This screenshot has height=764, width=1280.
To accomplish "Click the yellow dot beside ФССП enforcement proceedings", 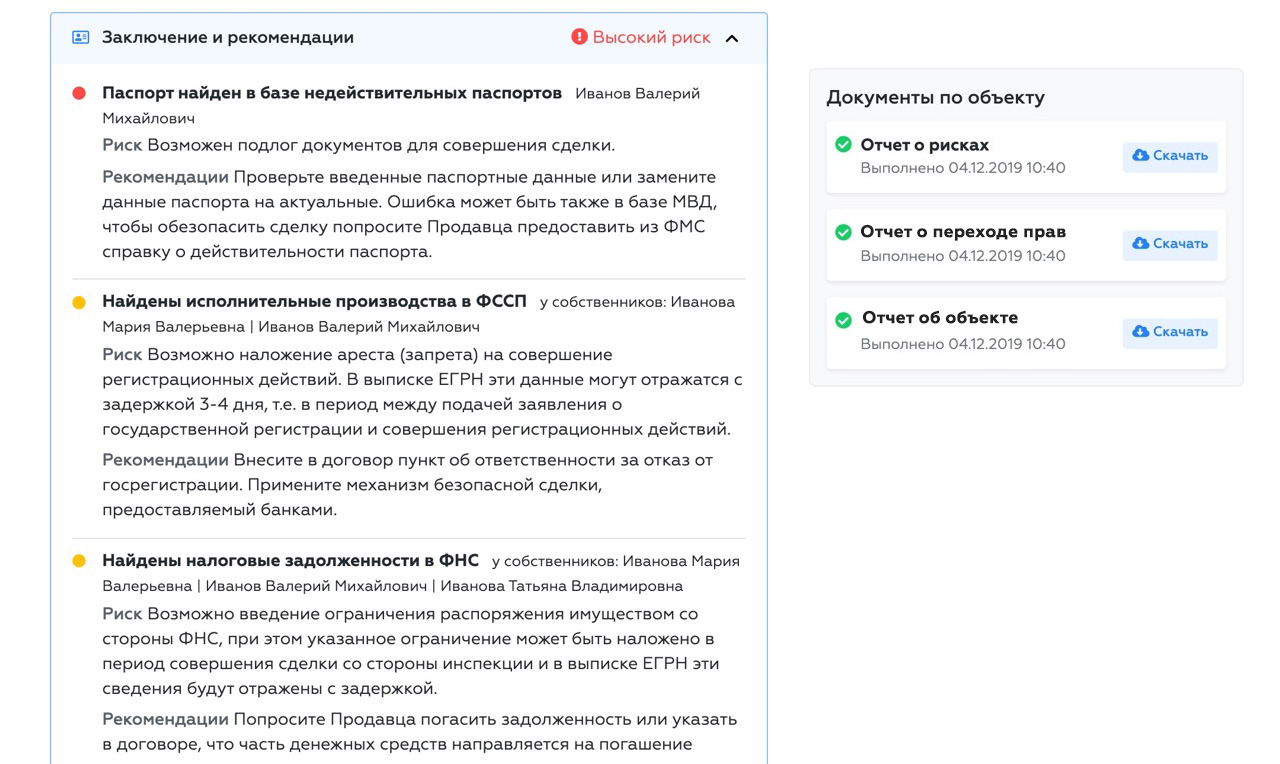I will point(79,302).
